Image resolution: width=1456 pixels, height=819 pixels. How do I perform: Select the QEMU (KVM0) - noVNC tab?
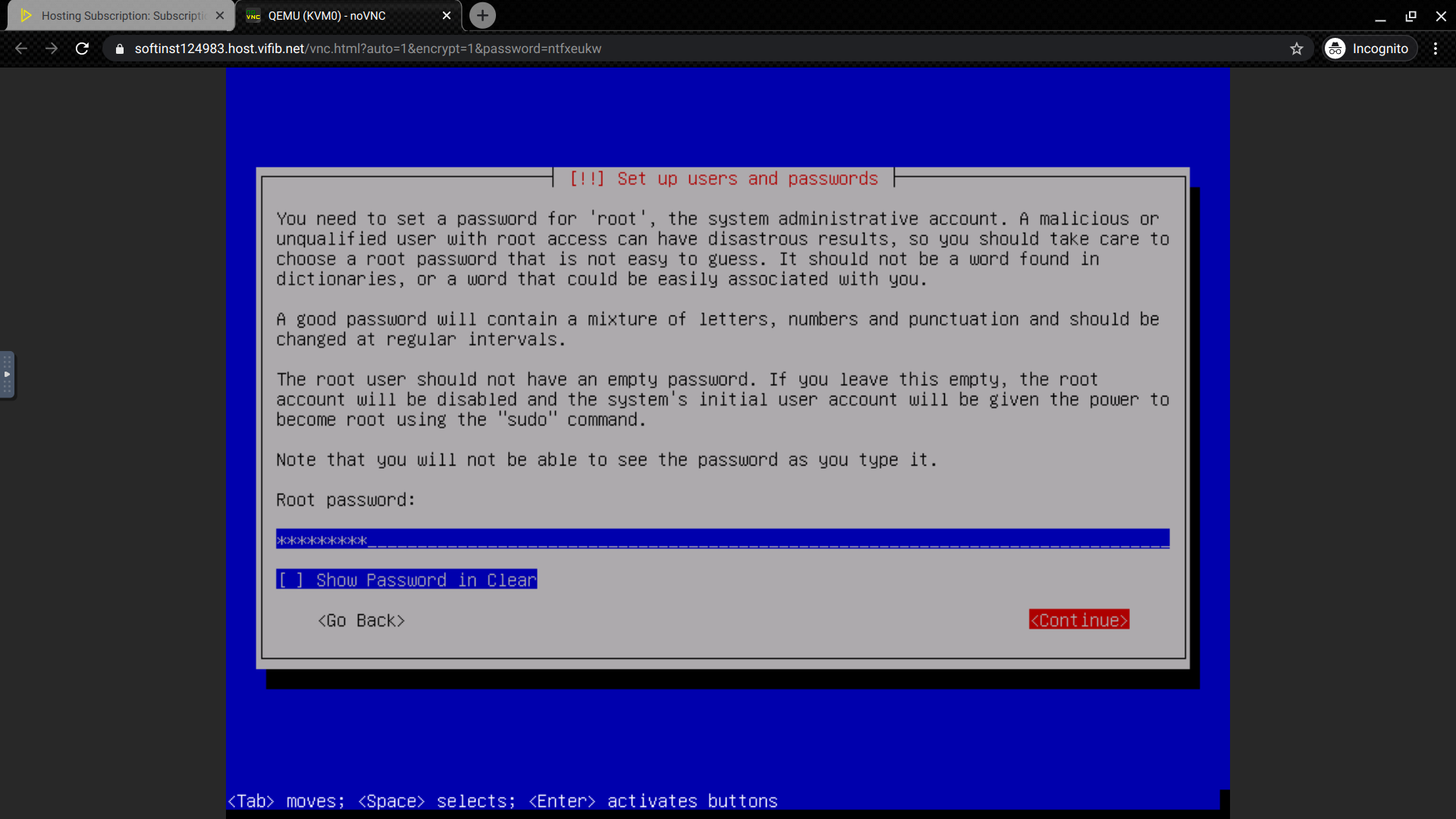click(x=349, y=15)
